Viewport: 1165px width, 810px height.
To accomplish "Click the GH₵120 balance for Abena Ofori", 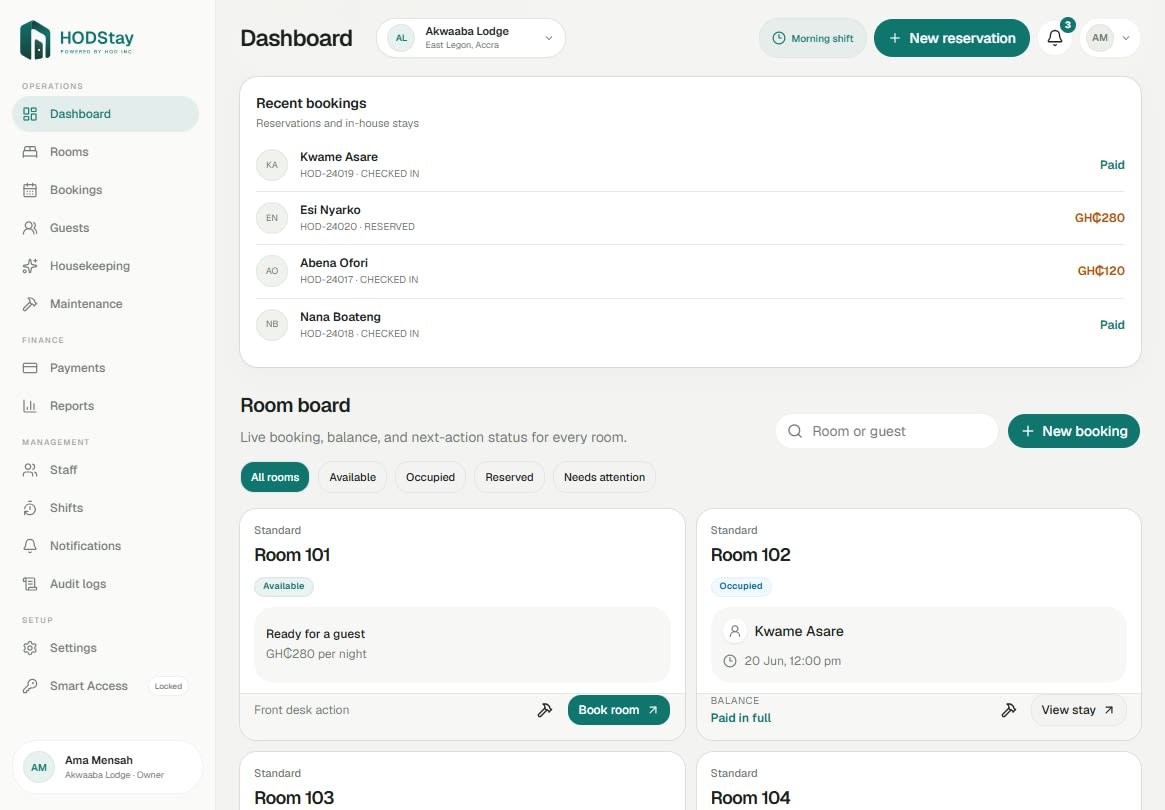I will click(x=1101, y=271).
